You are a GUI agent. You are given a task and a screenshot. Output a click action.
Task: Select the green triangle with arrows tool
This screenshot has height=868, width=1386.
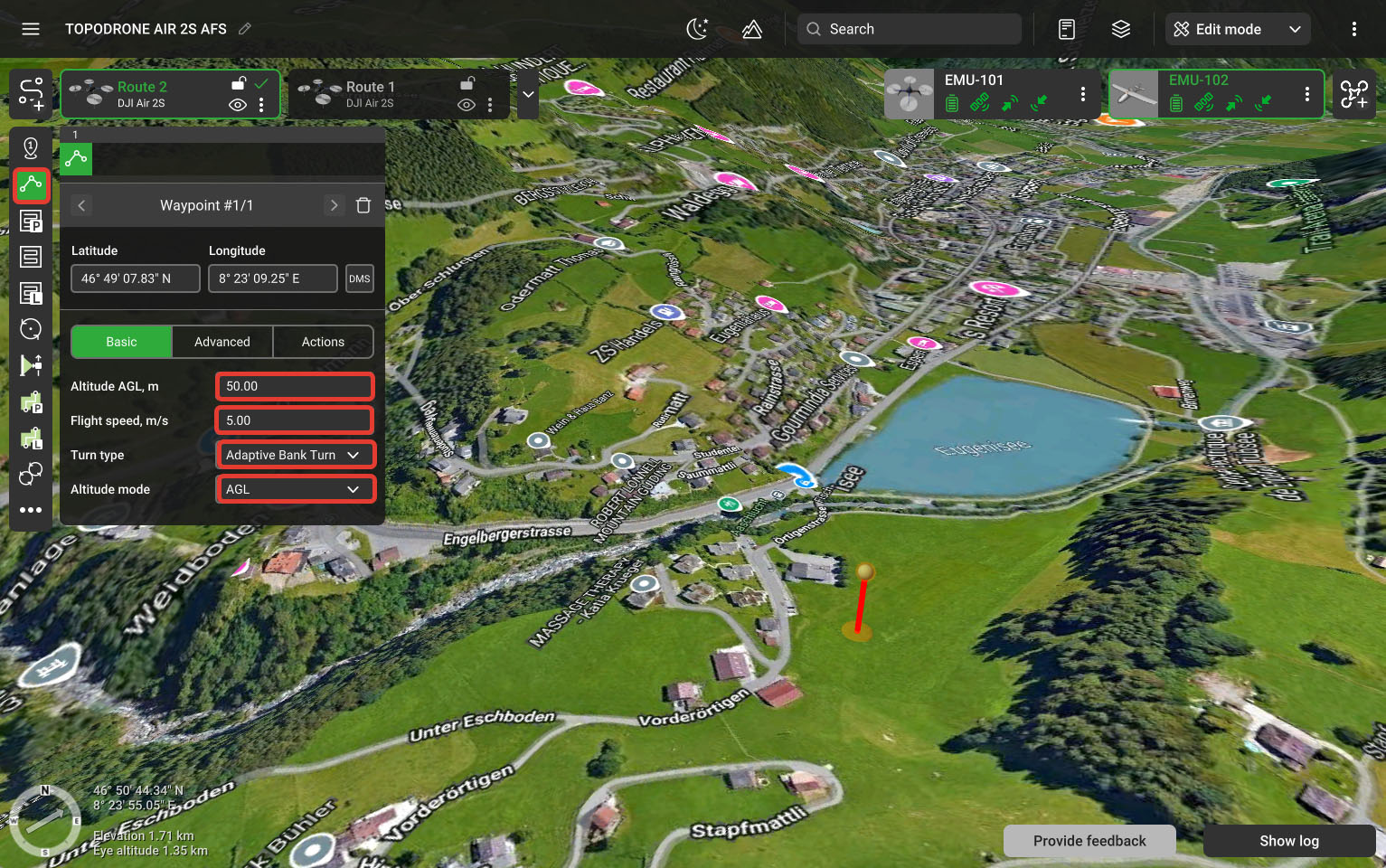pos(31,365)
